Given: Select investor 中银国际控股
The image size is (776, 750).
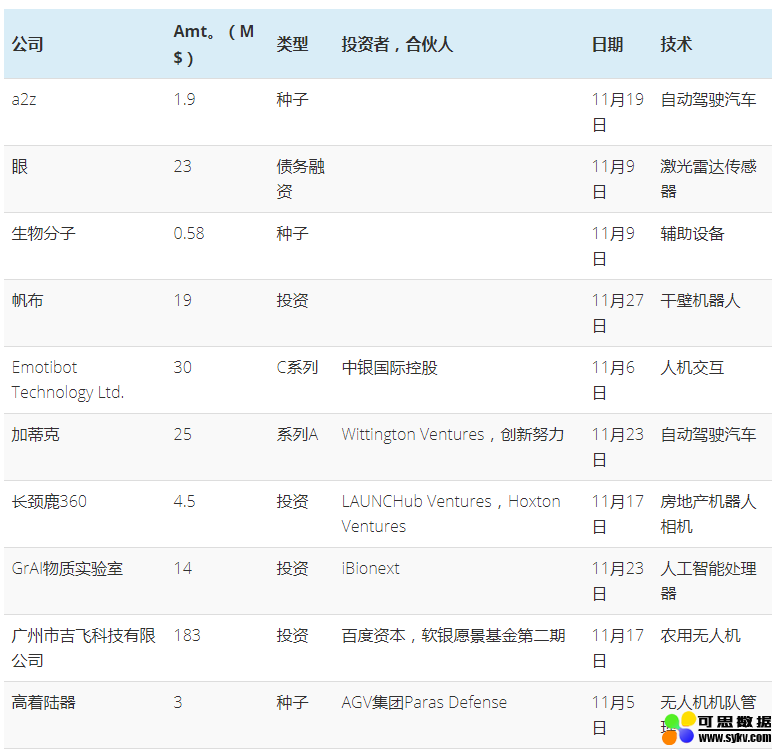Looking at the screenshot, I should coord(389,367).
